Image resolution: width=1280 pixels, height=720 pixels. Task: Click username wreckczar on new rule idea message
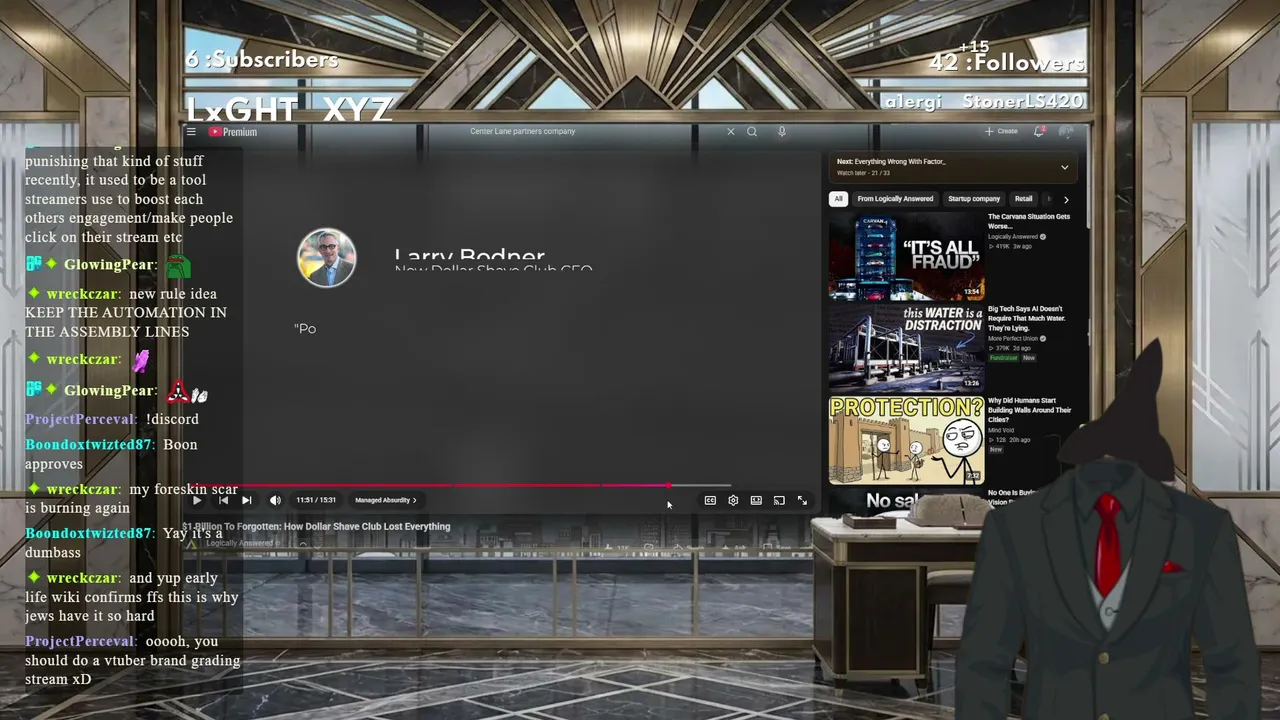[x=83, y=294]
